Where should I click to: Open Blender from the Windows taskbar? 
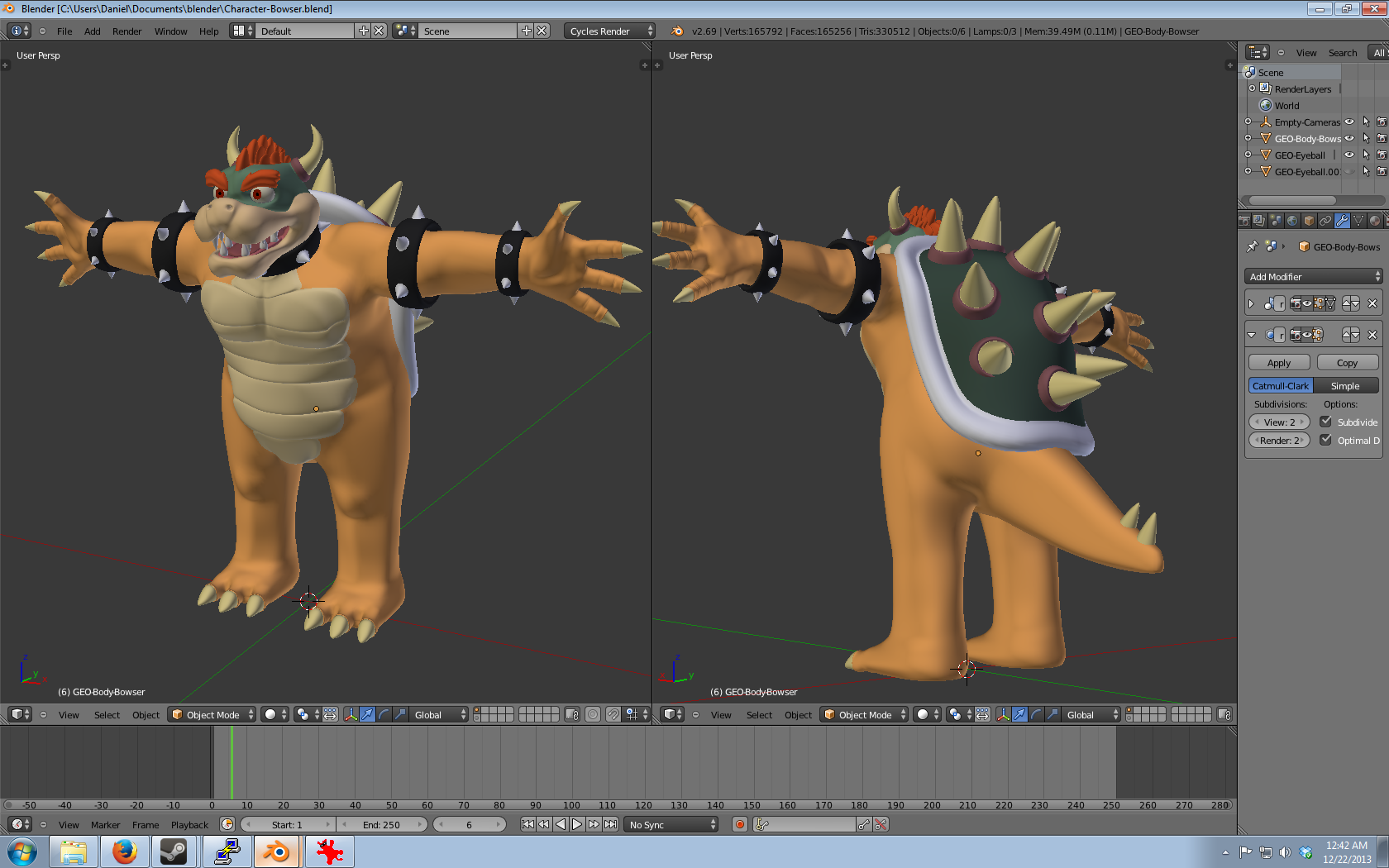tap(277, 851)
